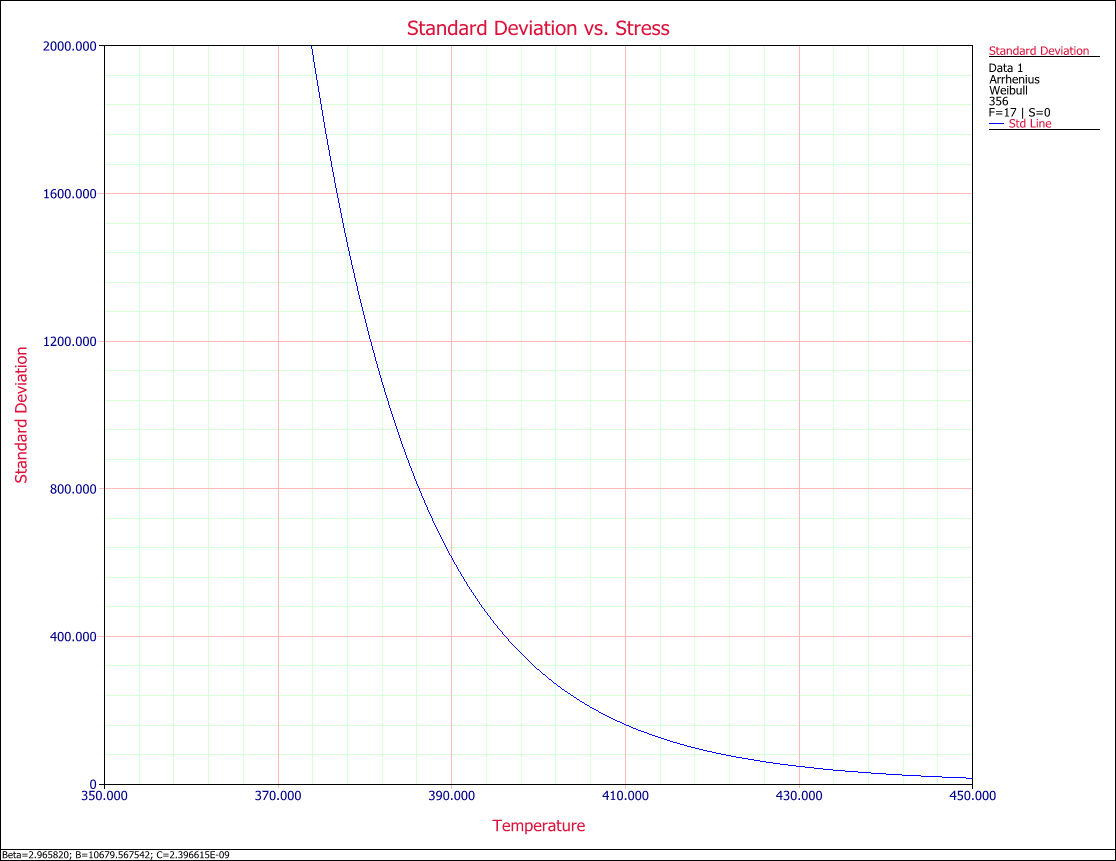Click the "Temperature" x-axis label
The image size is (1116, 861).
click(538, 826)
